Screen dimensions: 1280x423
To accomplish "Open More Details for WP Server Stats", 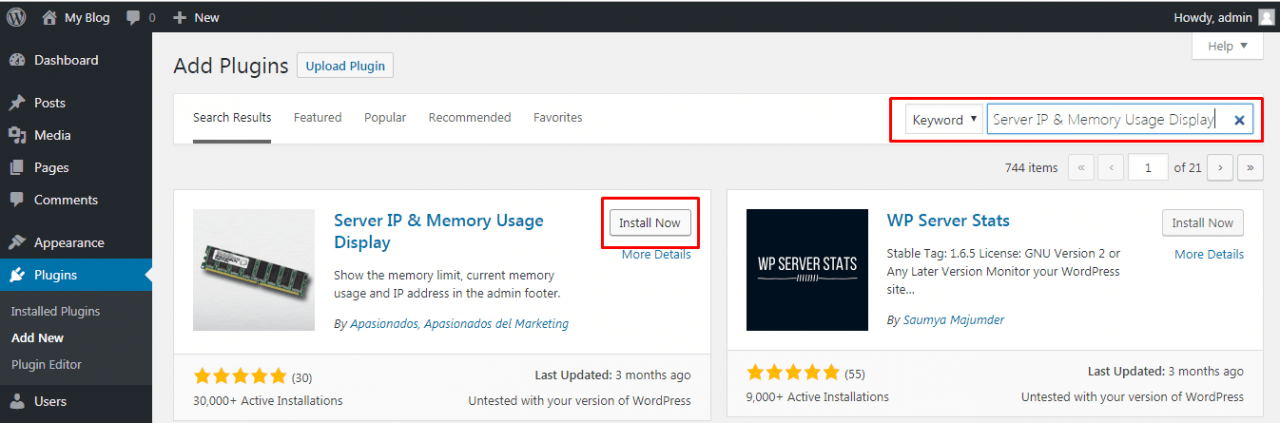I will pyautogui.click(x=1209, y=255).
